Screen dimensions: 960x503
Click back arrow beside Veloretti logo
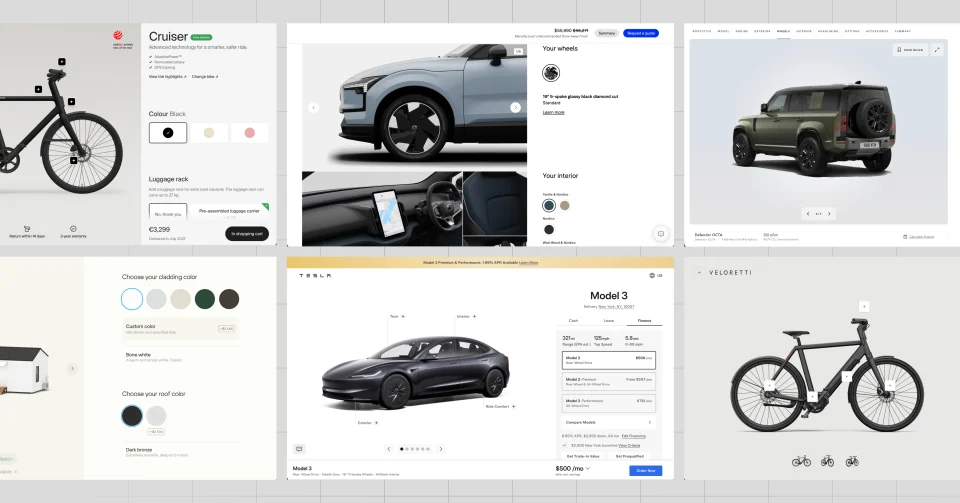click(700, 272)
